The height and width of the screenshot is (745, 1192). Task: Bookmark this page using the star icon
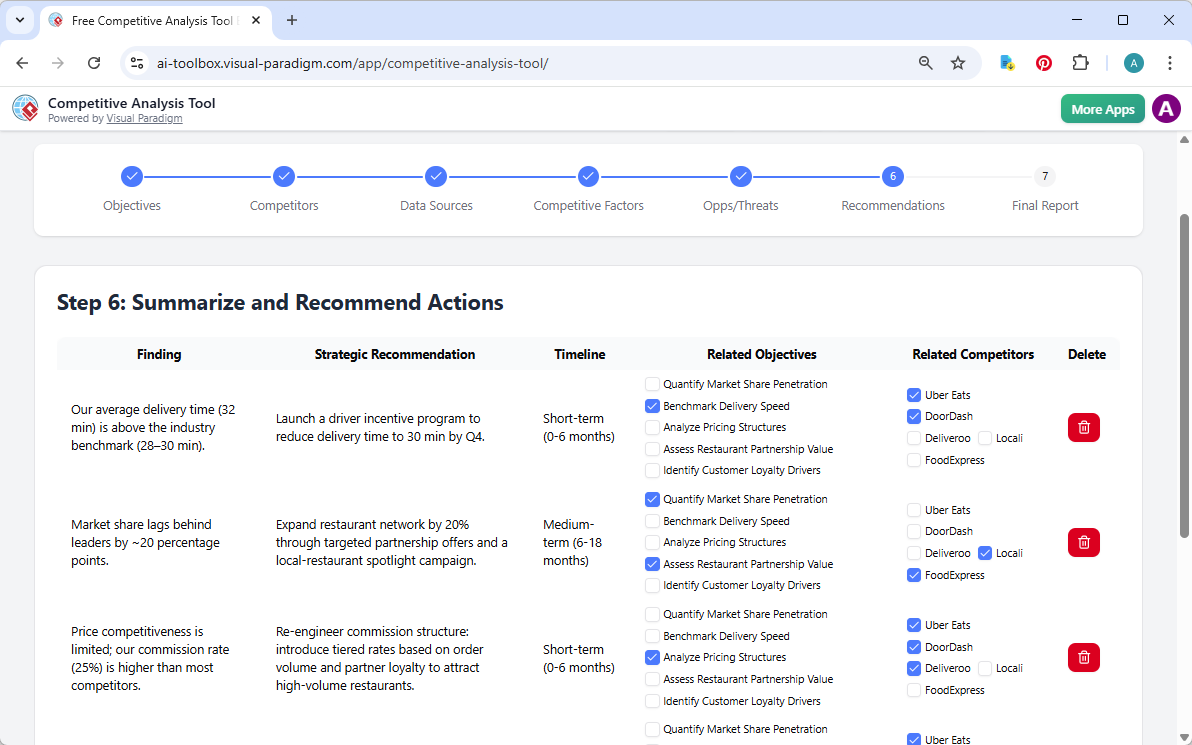click(x=958, y=62)
